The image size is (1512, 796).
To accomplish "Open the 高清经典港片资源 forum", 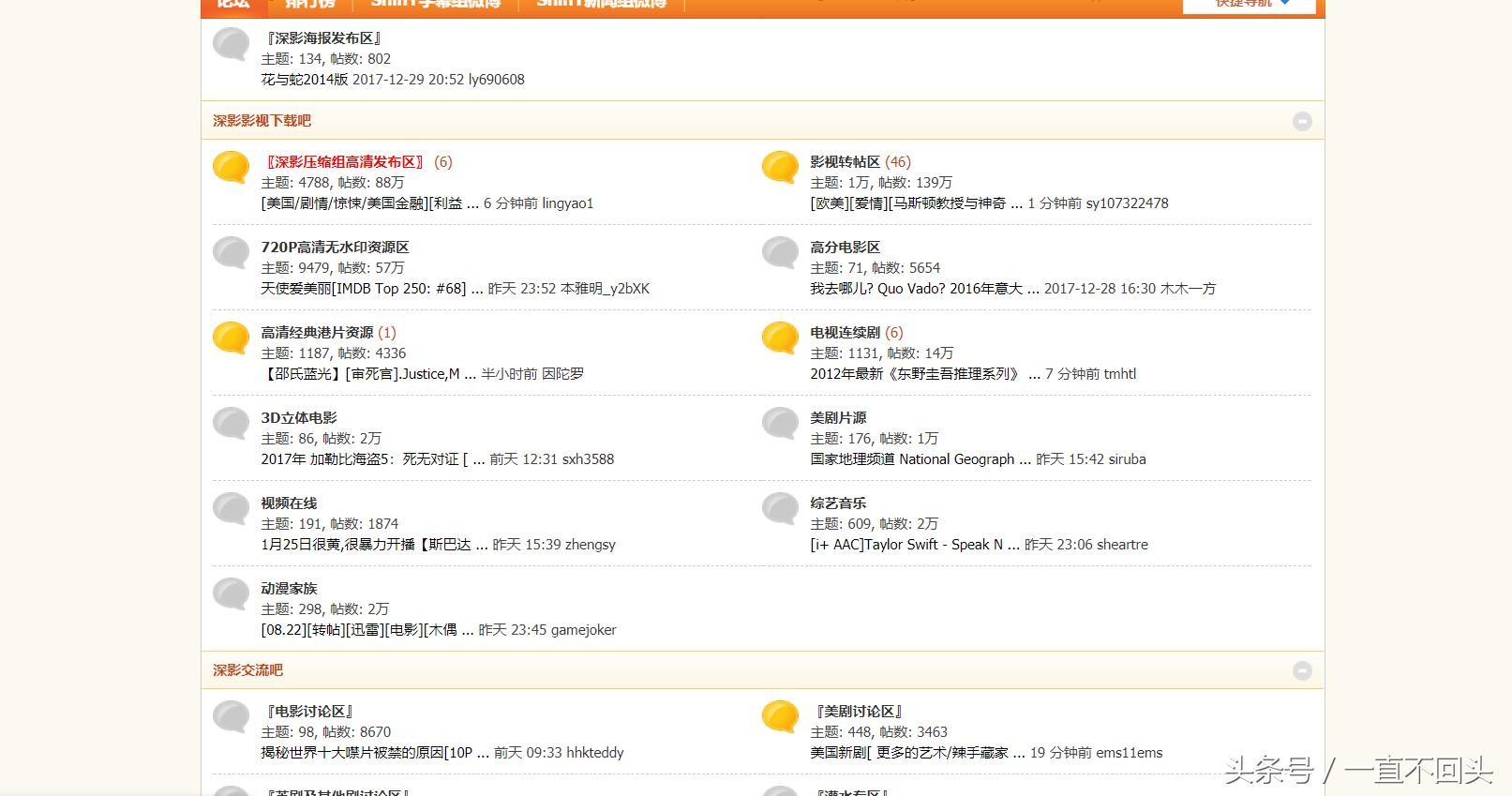I will click(317, 333).
